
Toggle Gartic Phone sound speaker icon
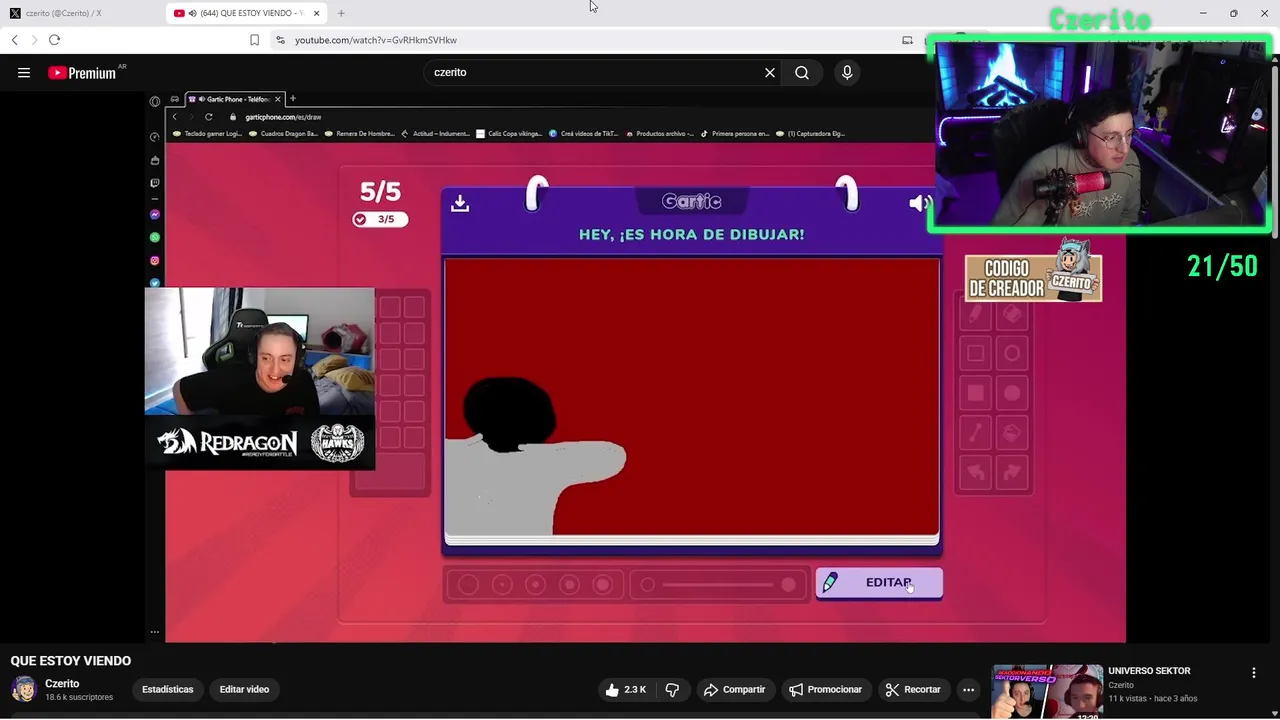point(919,203)
